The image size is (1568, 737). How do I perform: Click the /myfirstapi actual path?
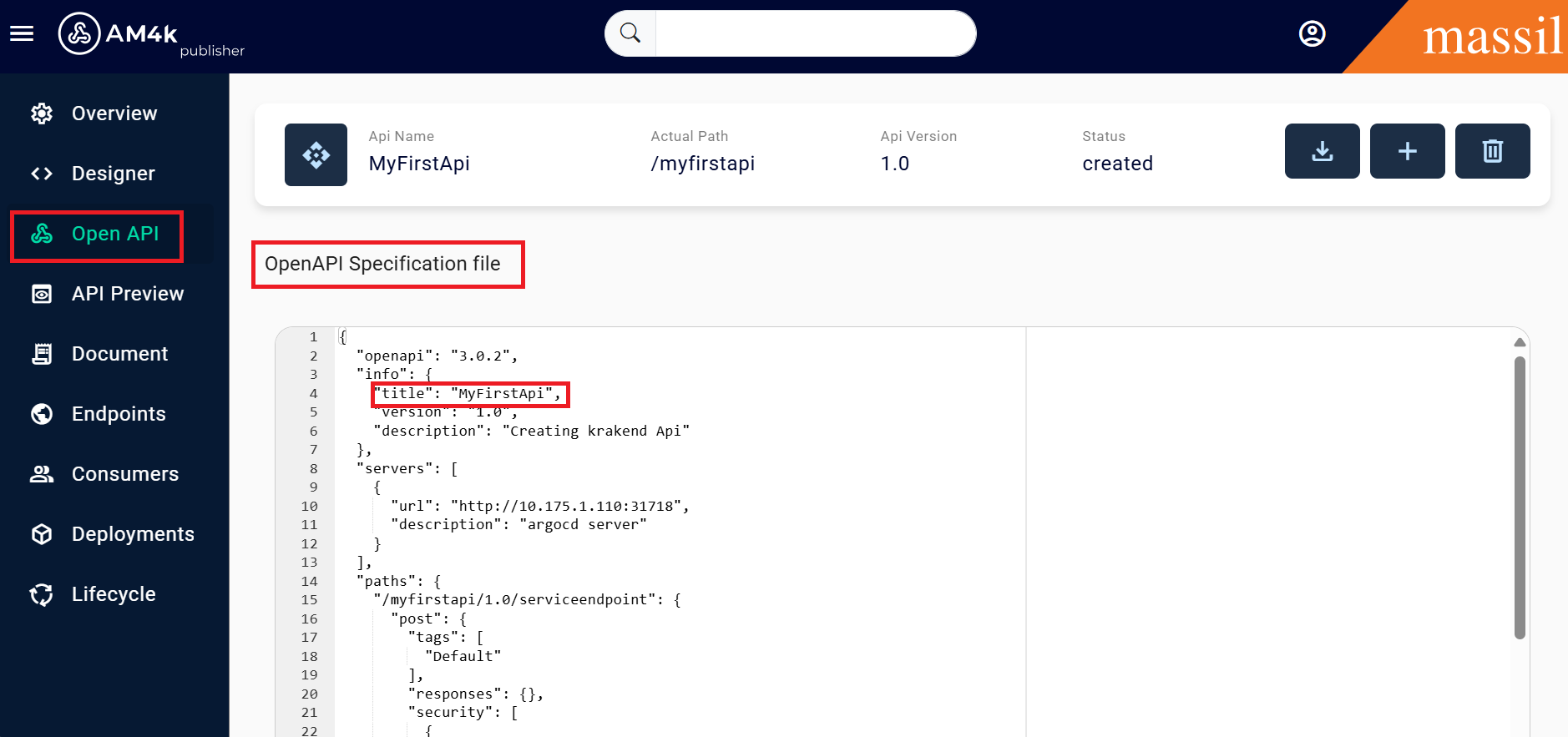point(703,164)
